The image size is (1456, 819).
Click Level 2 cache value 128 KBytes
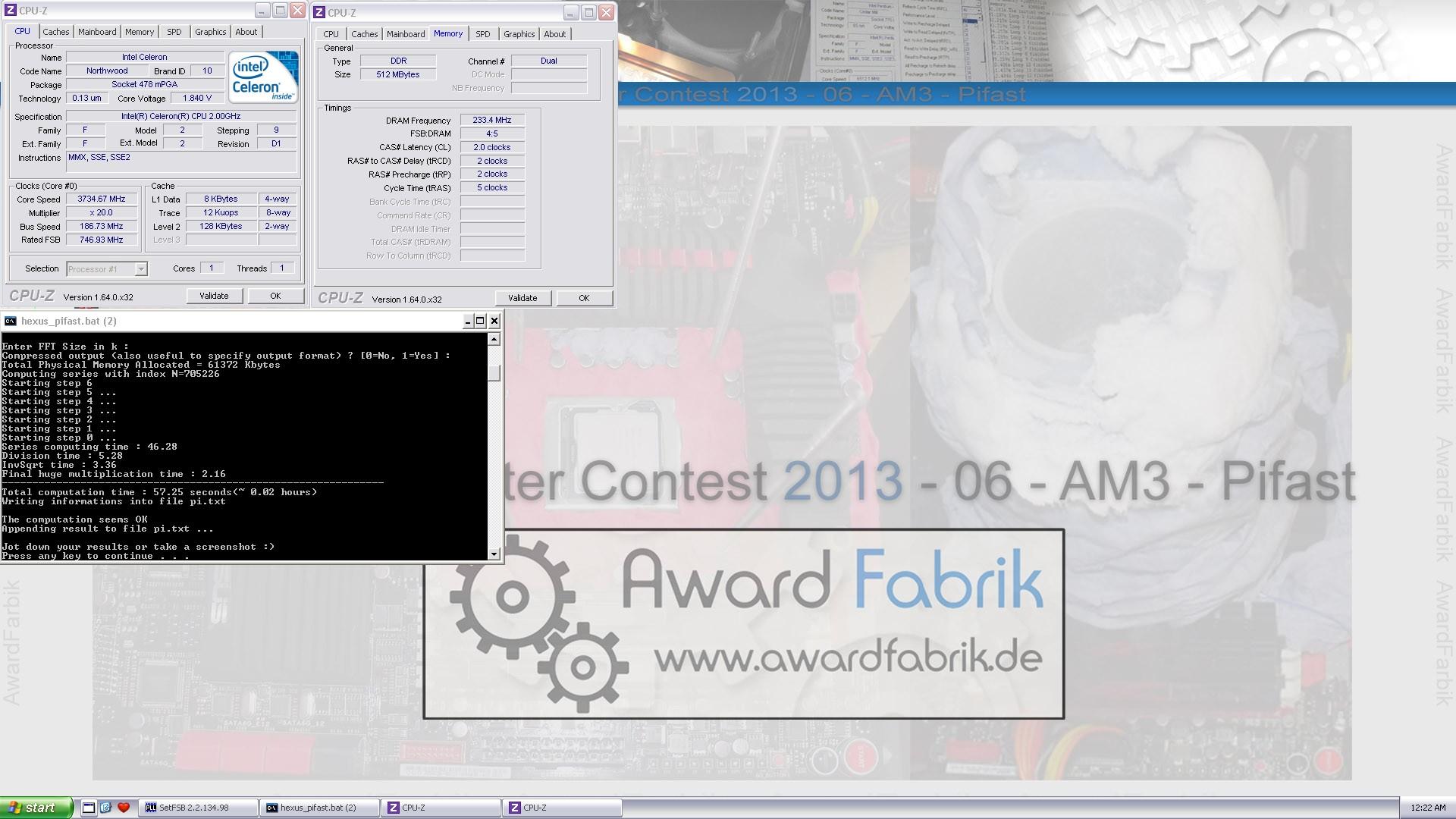(x=221, y=226)
